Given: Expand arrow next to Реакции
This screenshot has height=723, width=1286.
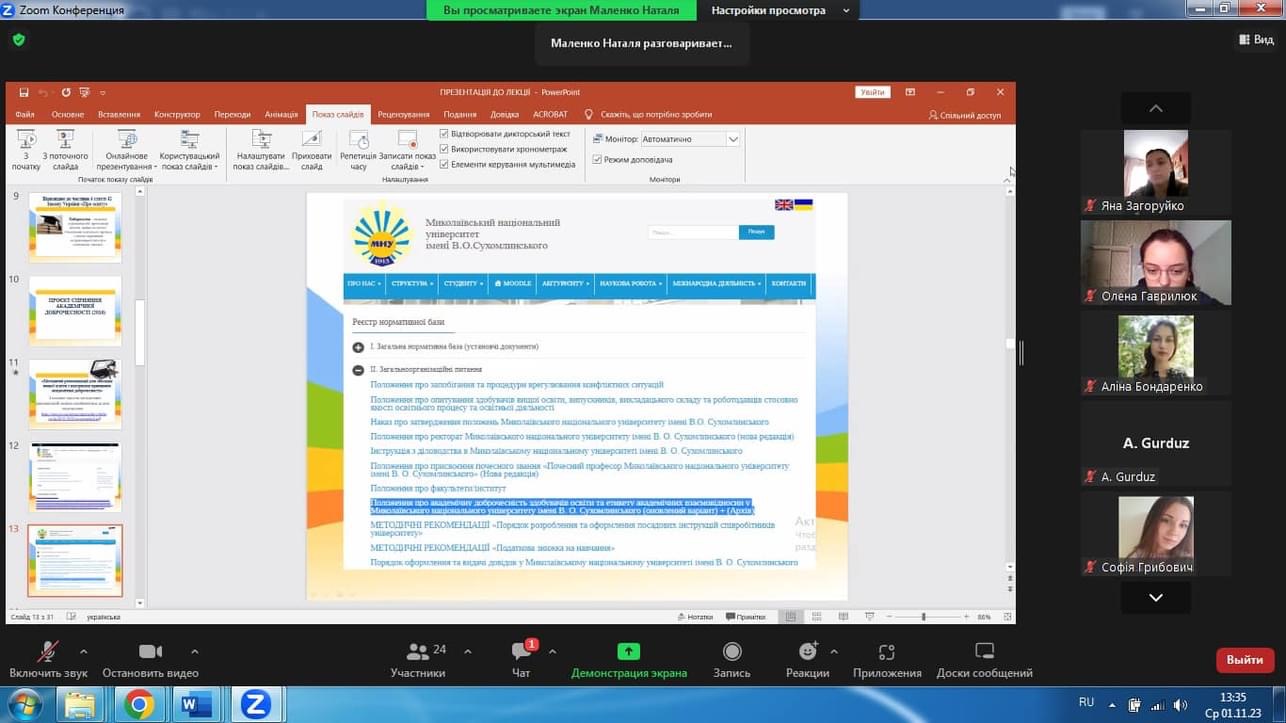Looking at the screenshot, I should coord(834,652).
